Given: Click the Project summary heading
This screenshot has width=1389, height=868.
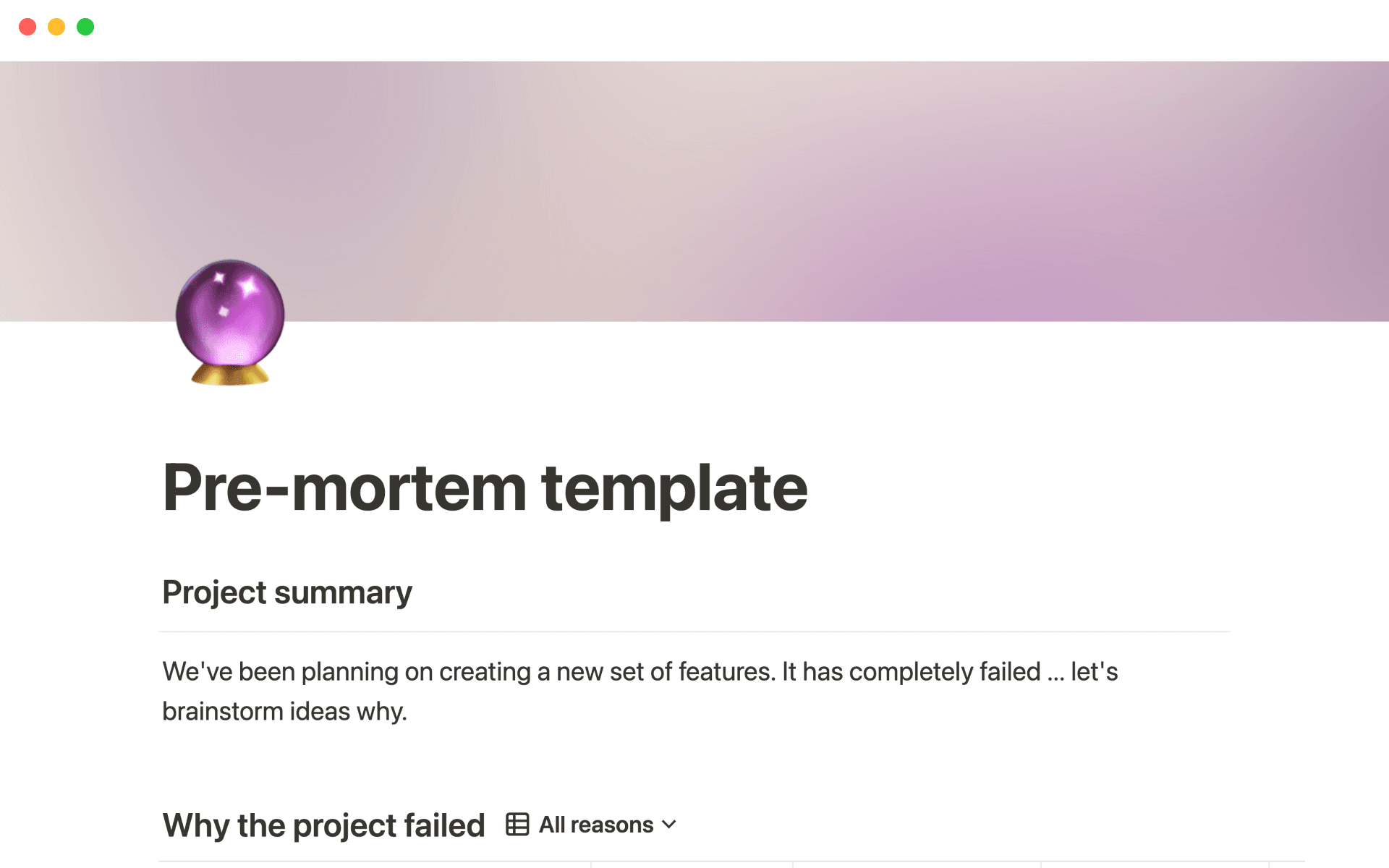Looking at the screenshot, I should (286, 592).
